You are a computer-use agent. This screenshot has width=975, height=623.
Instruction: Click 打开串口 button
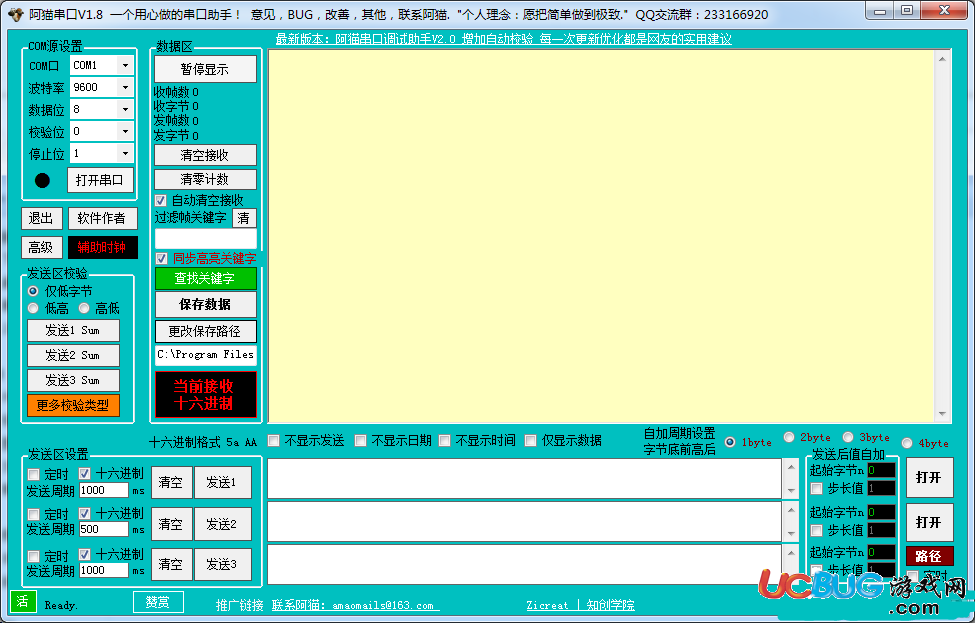tap(99, 180)
